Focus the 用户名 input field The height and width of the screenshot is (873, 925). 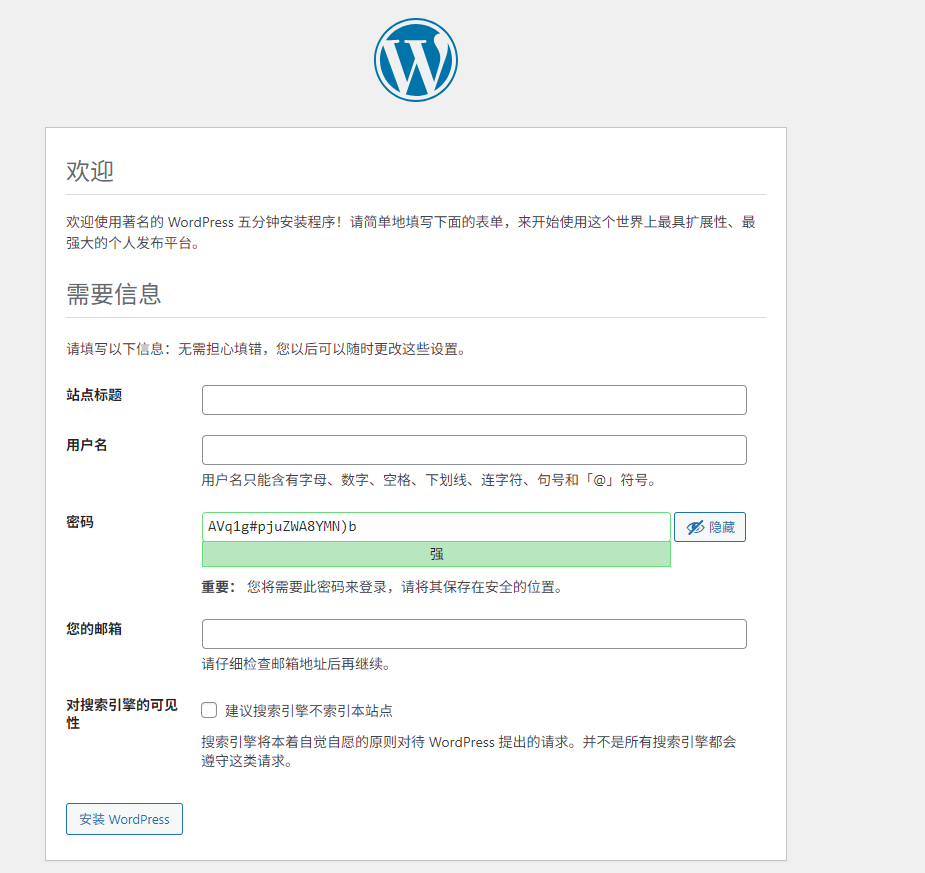pyautogui.click(x=474, y=450)
